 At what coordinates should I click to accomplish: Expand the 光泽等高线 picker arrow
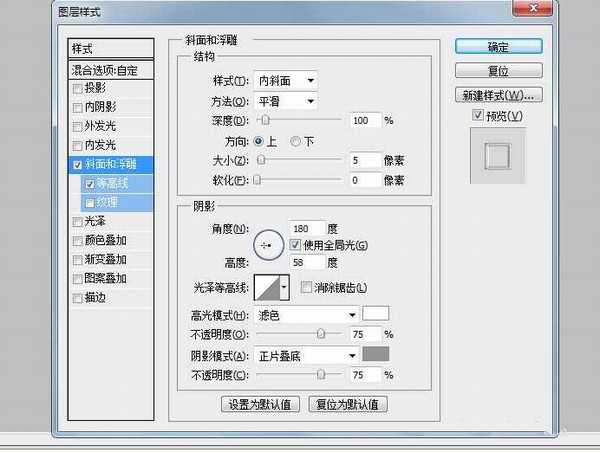[284, 287]
